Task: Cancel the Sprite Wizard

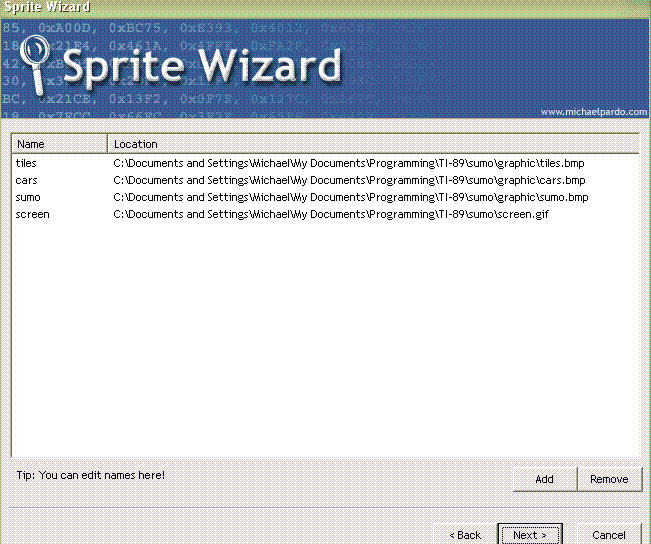Action: (609, 534)
